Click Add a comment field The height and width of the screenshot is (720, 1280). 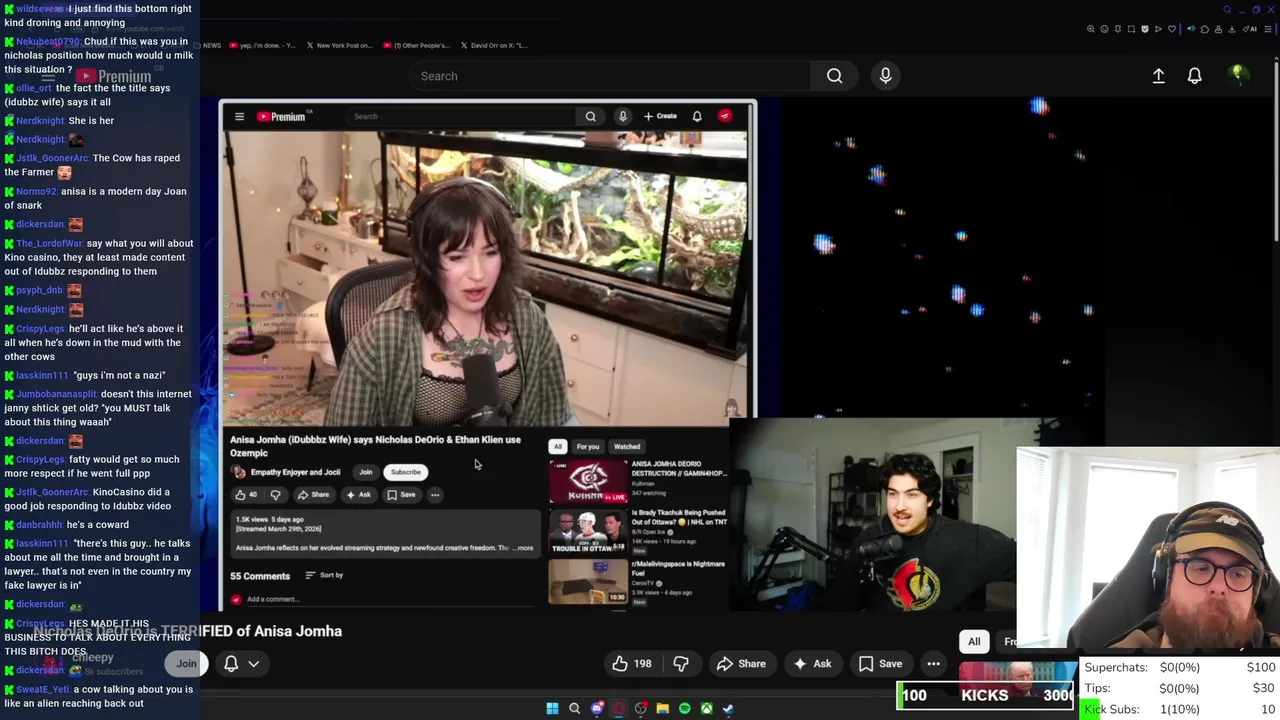[390, 599]
